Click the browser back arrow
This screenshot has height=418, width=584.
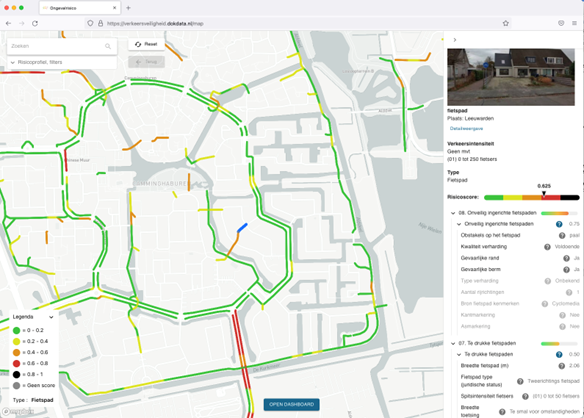[x=8, y=23]
